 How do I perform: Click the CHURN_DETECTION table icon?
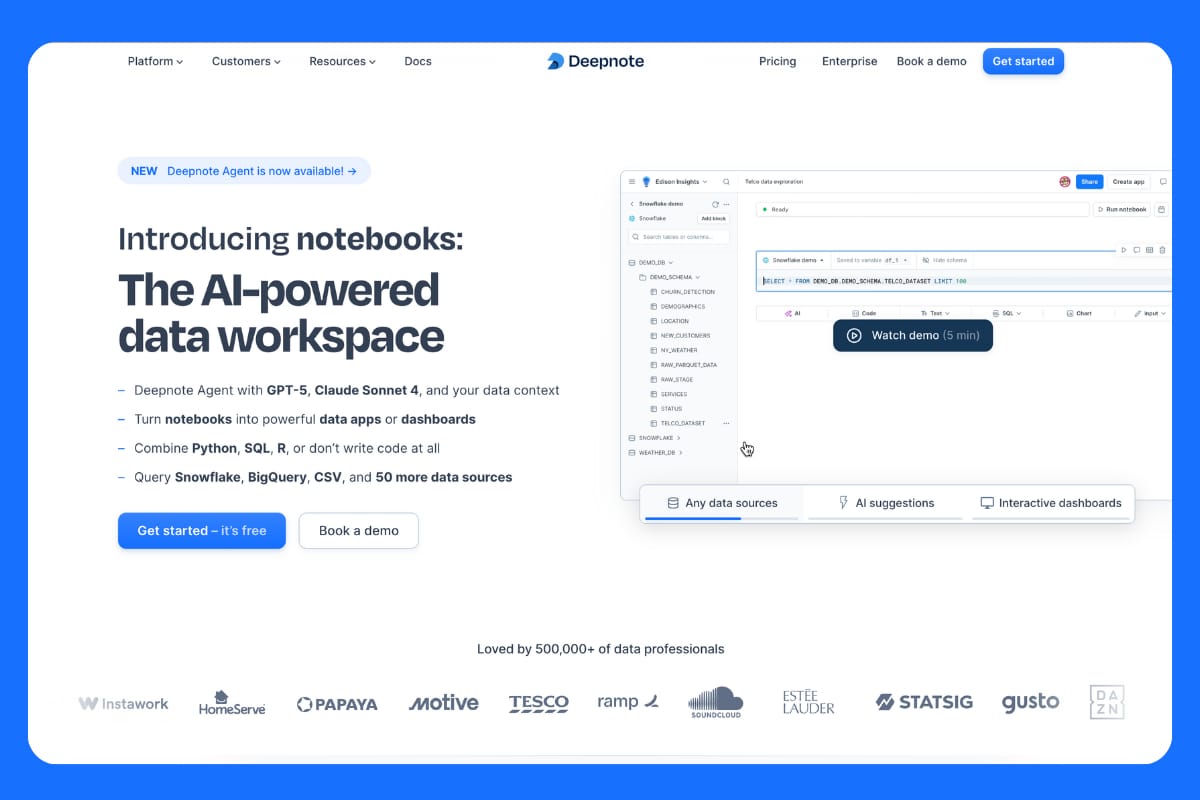pos(654,292)
